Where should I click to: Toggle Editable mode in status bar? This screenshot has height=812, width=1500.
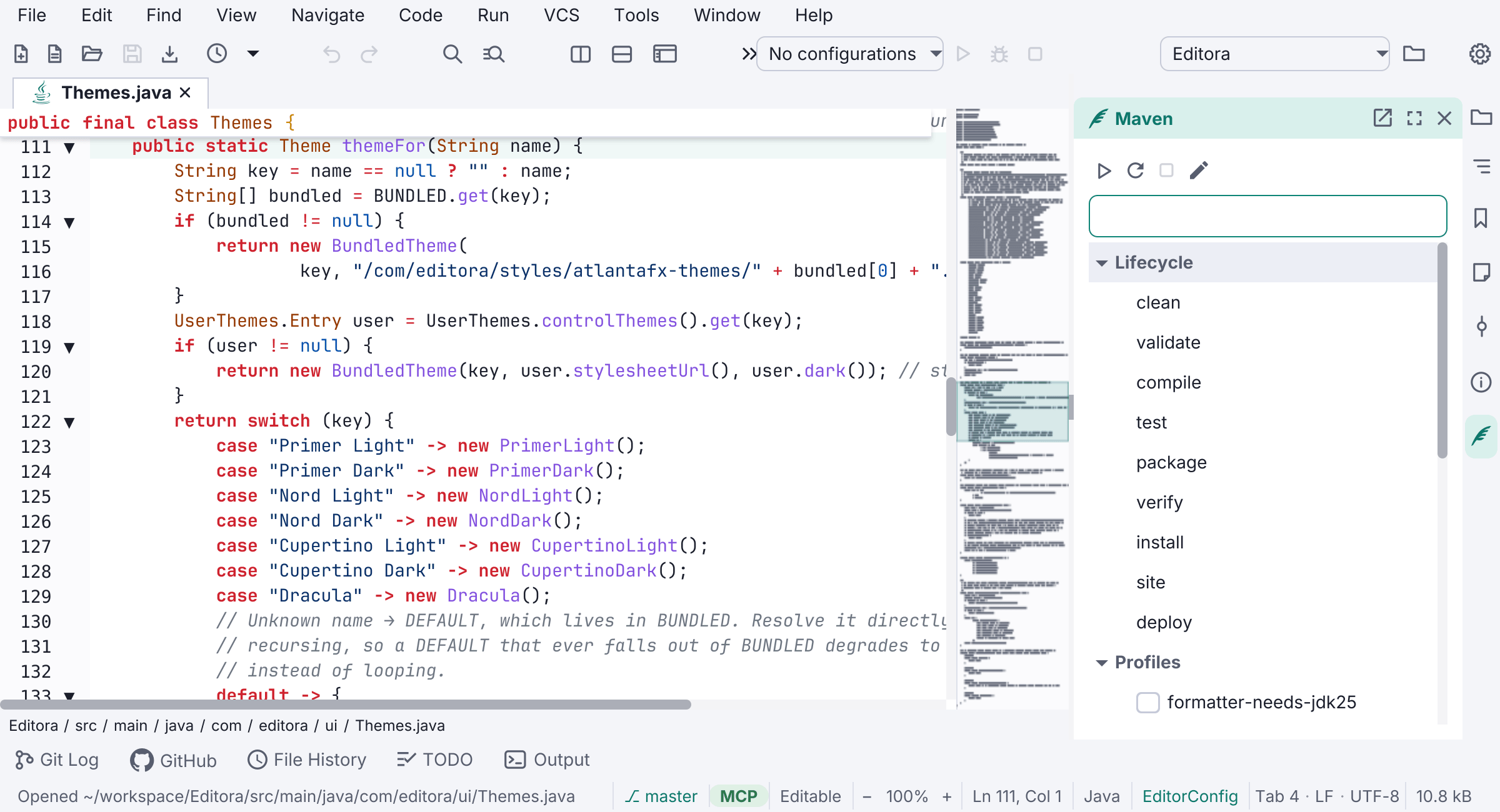click(810, 796)
